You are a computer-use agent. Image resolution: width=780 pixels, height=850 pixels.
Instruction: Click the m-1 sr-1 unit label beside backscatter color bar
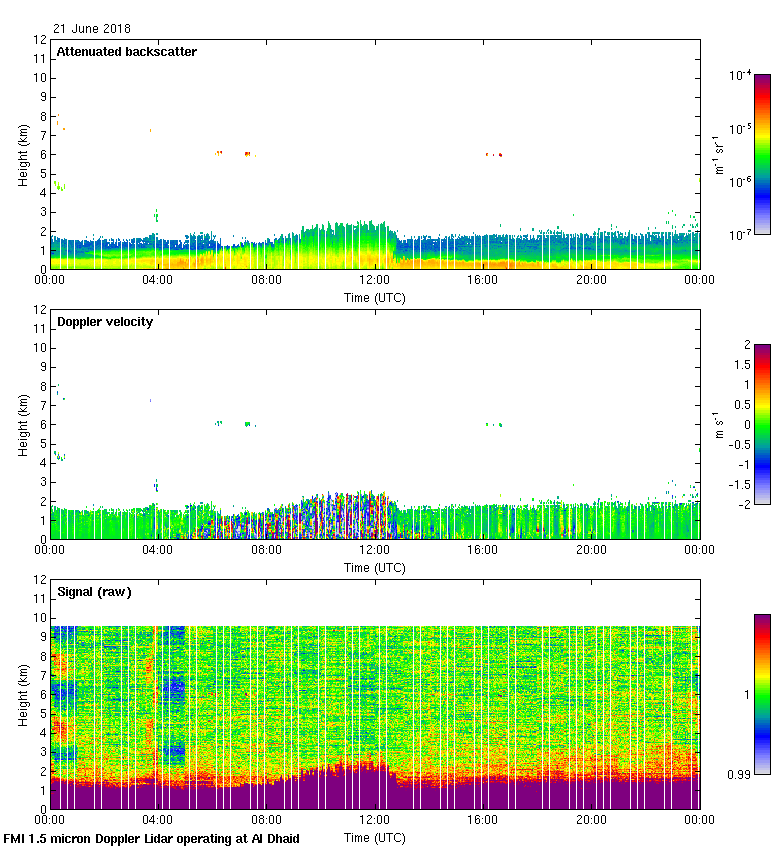[718, 154]
